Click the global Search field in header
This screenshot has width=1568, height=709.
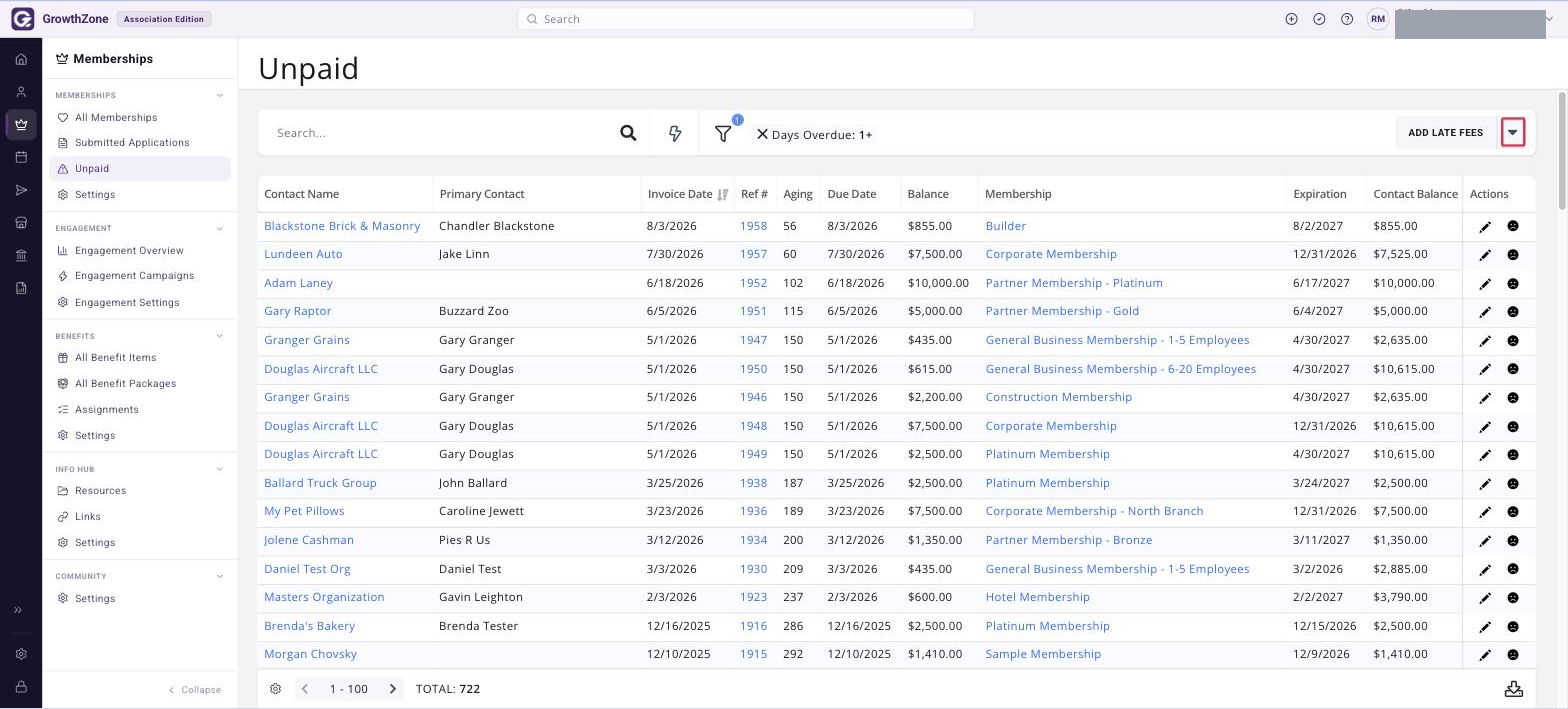[746, 19]
